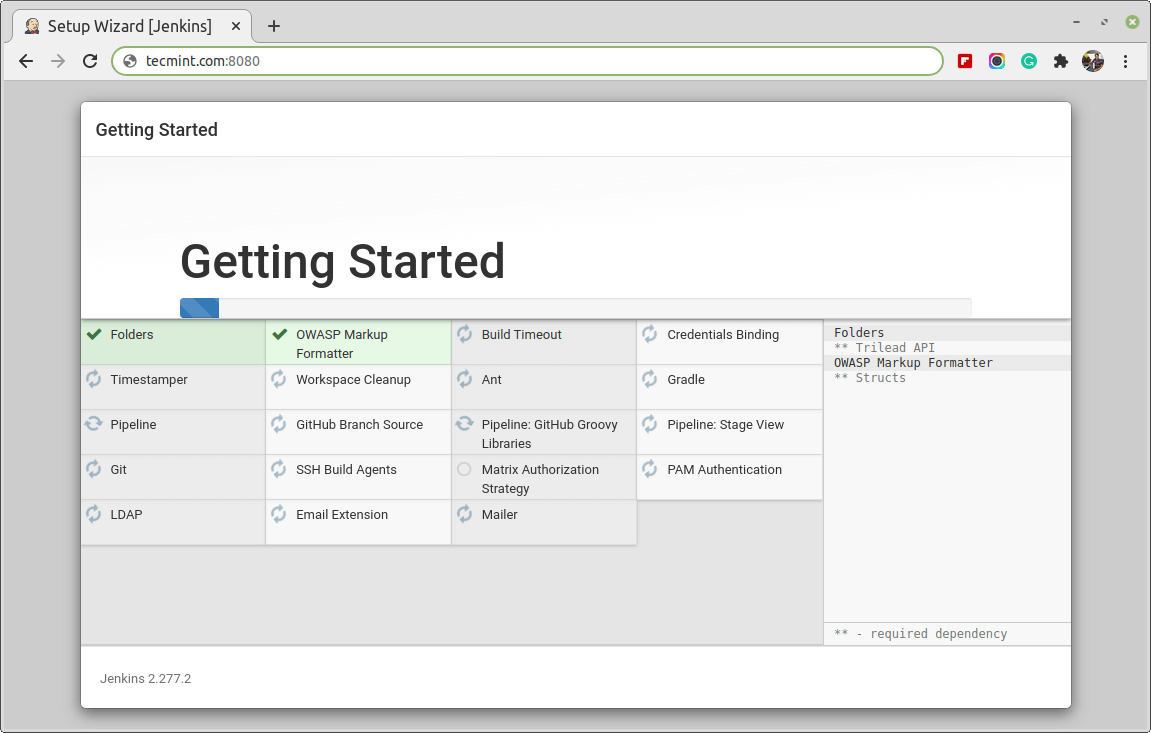Click the spinner icon beside LDAP

(x=93, y=514)
